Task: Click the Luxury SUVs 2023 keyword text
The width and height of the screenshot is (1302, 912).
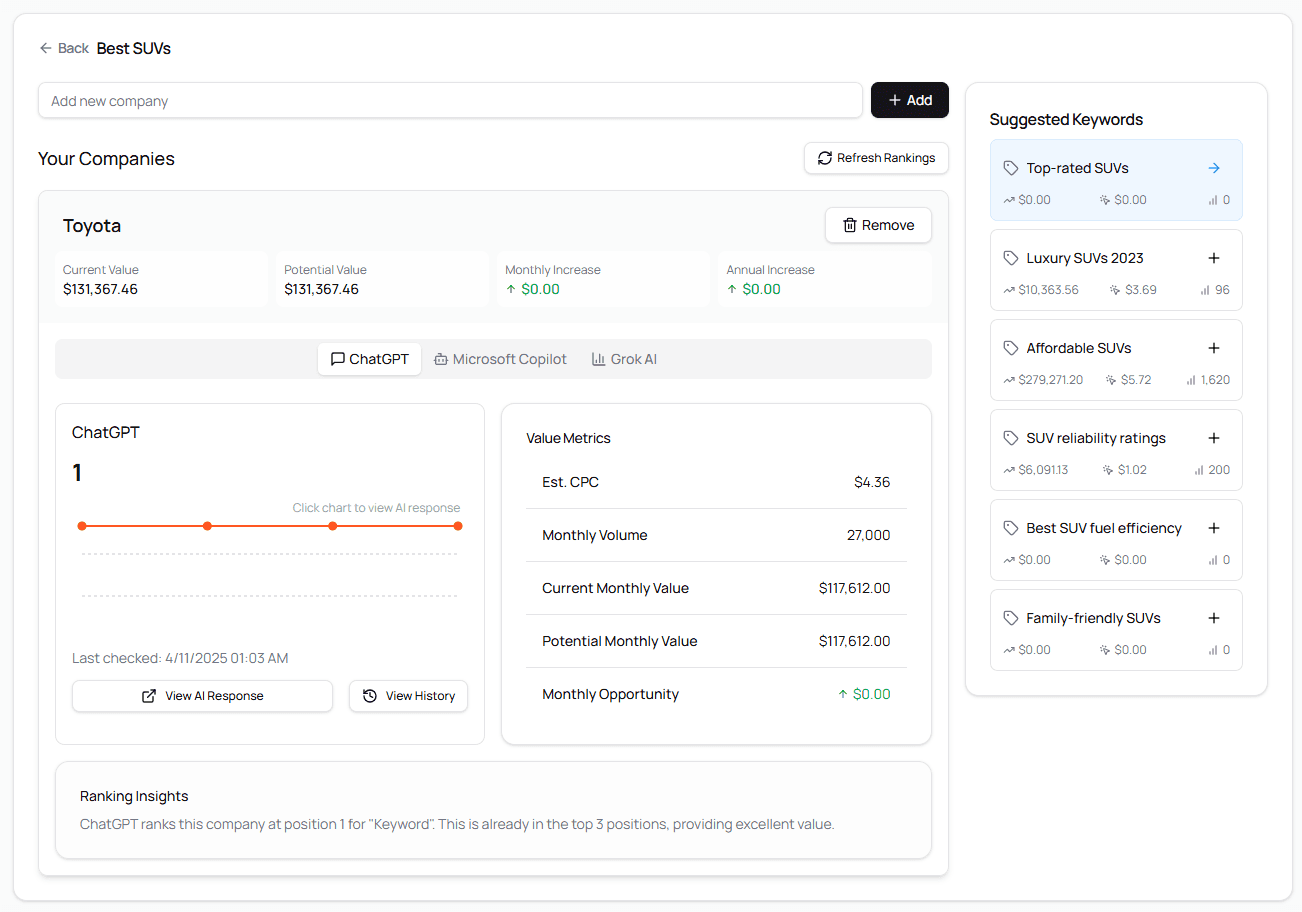Action: point(1085,258)
